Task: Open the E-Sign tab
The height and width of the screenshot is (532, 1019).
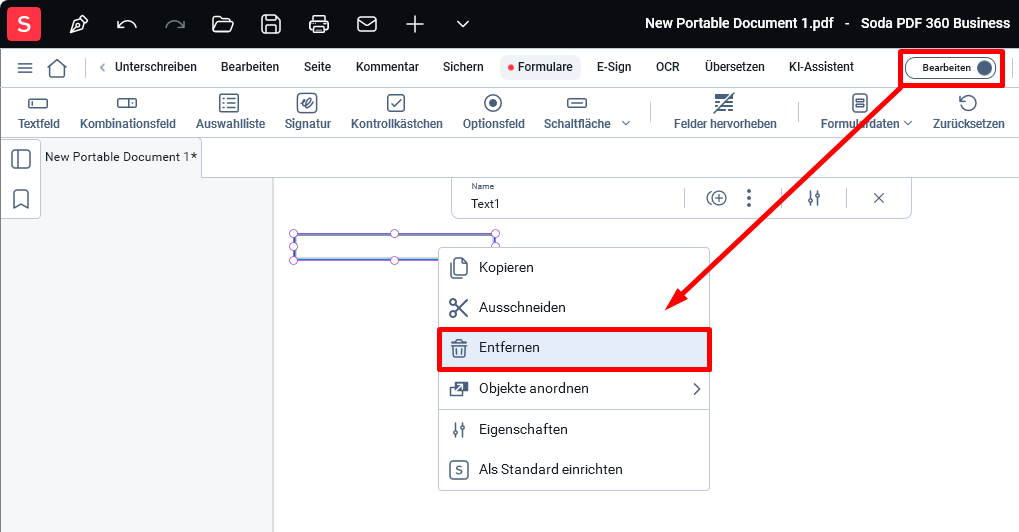Action: point(613,67)
